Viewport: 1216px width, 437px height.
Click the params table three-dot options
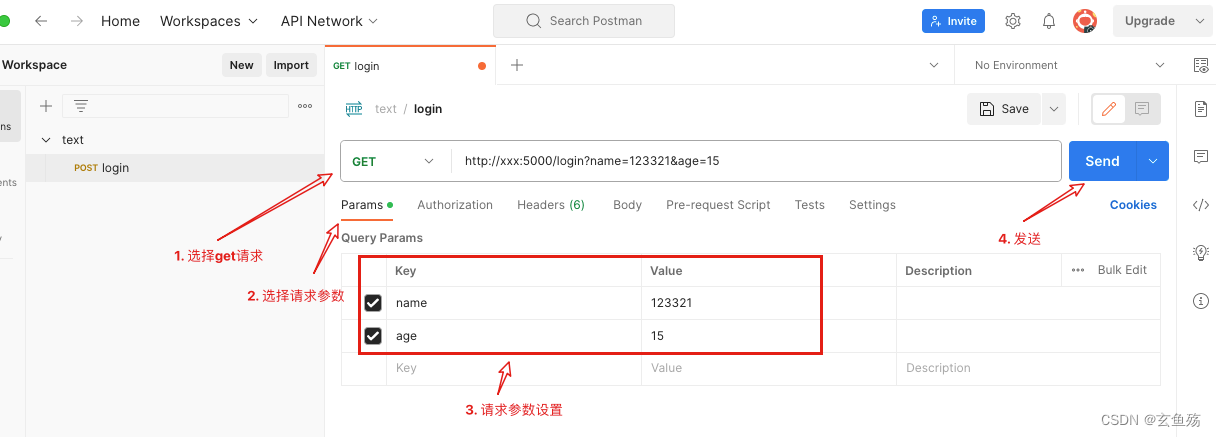tap(1078, 270)
